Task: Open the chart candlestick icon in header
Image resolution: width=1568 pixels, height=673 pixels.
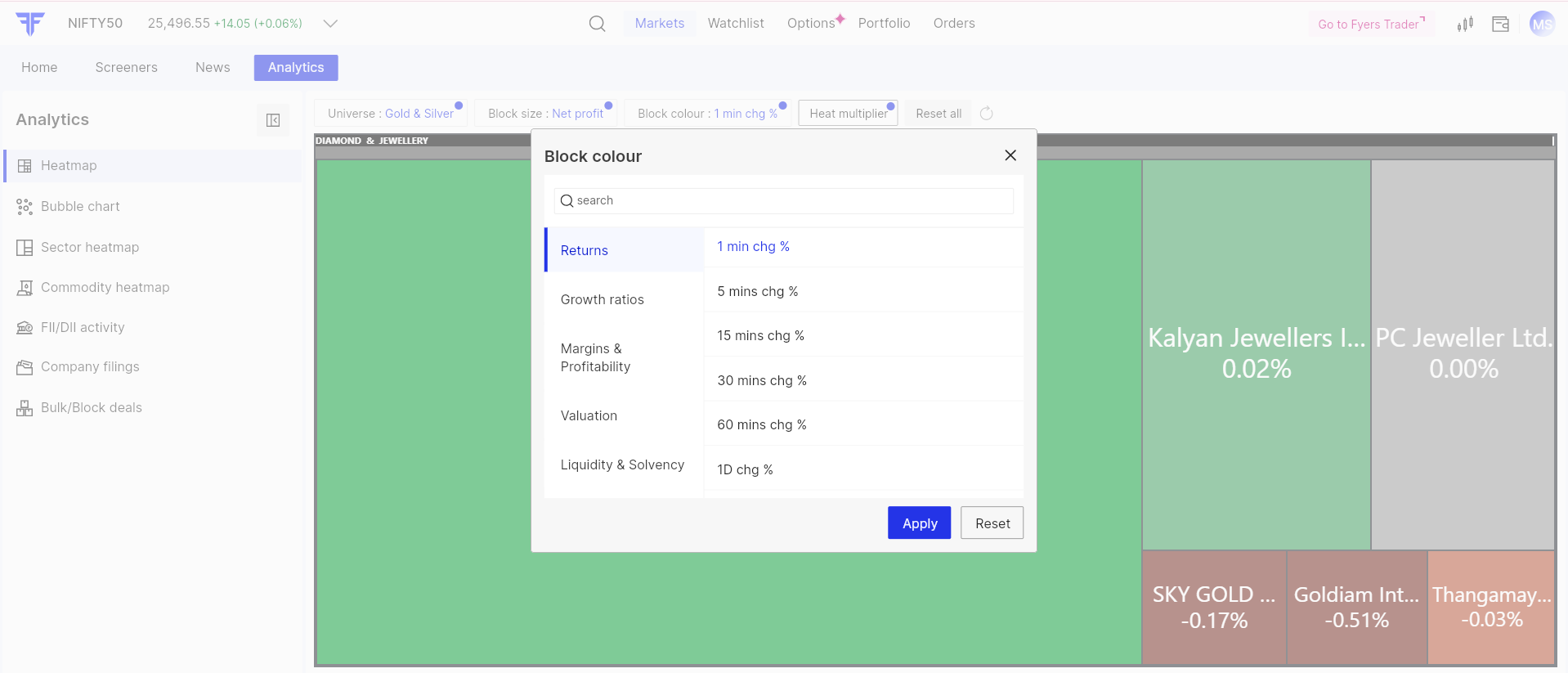Action: coord(1464,24)
